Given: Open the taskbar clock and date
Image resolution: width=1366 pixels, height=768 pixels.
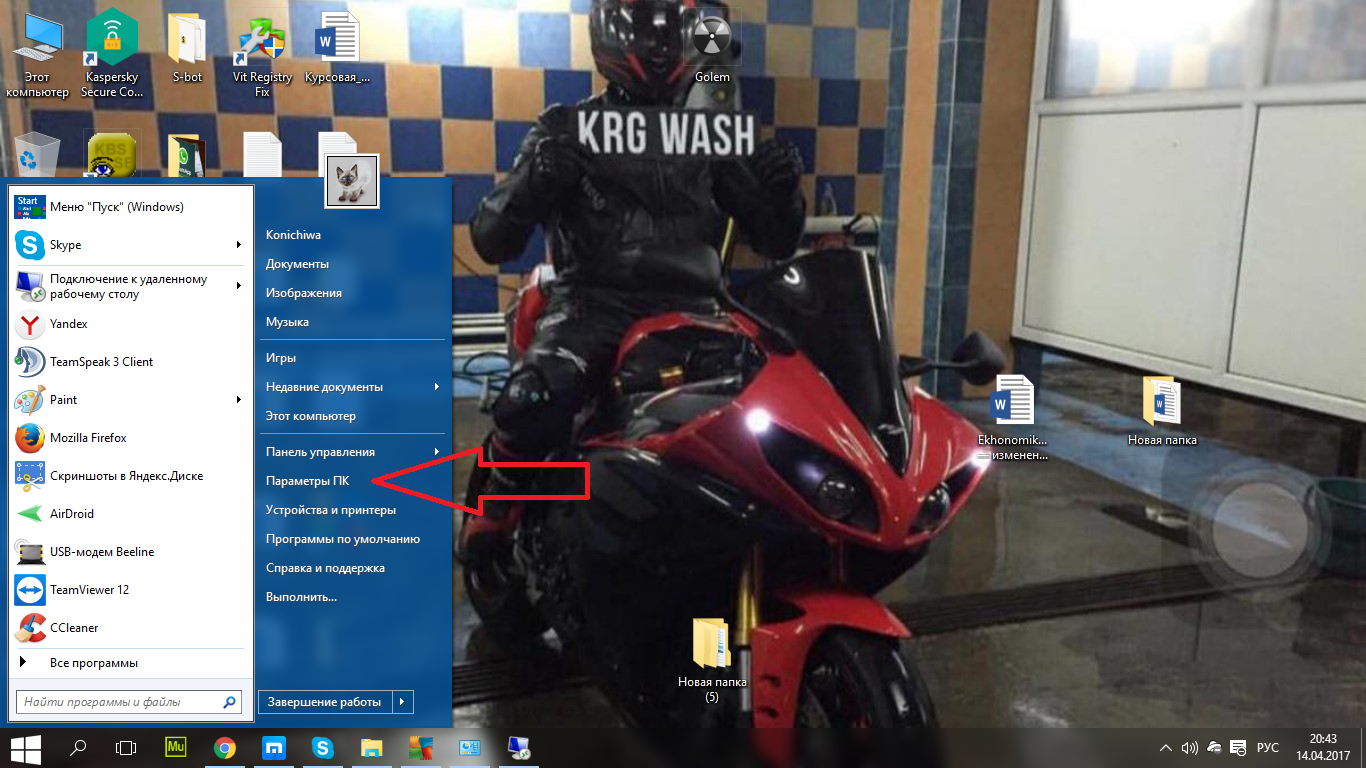Looking at the screenshot, I should point(1322,747).
